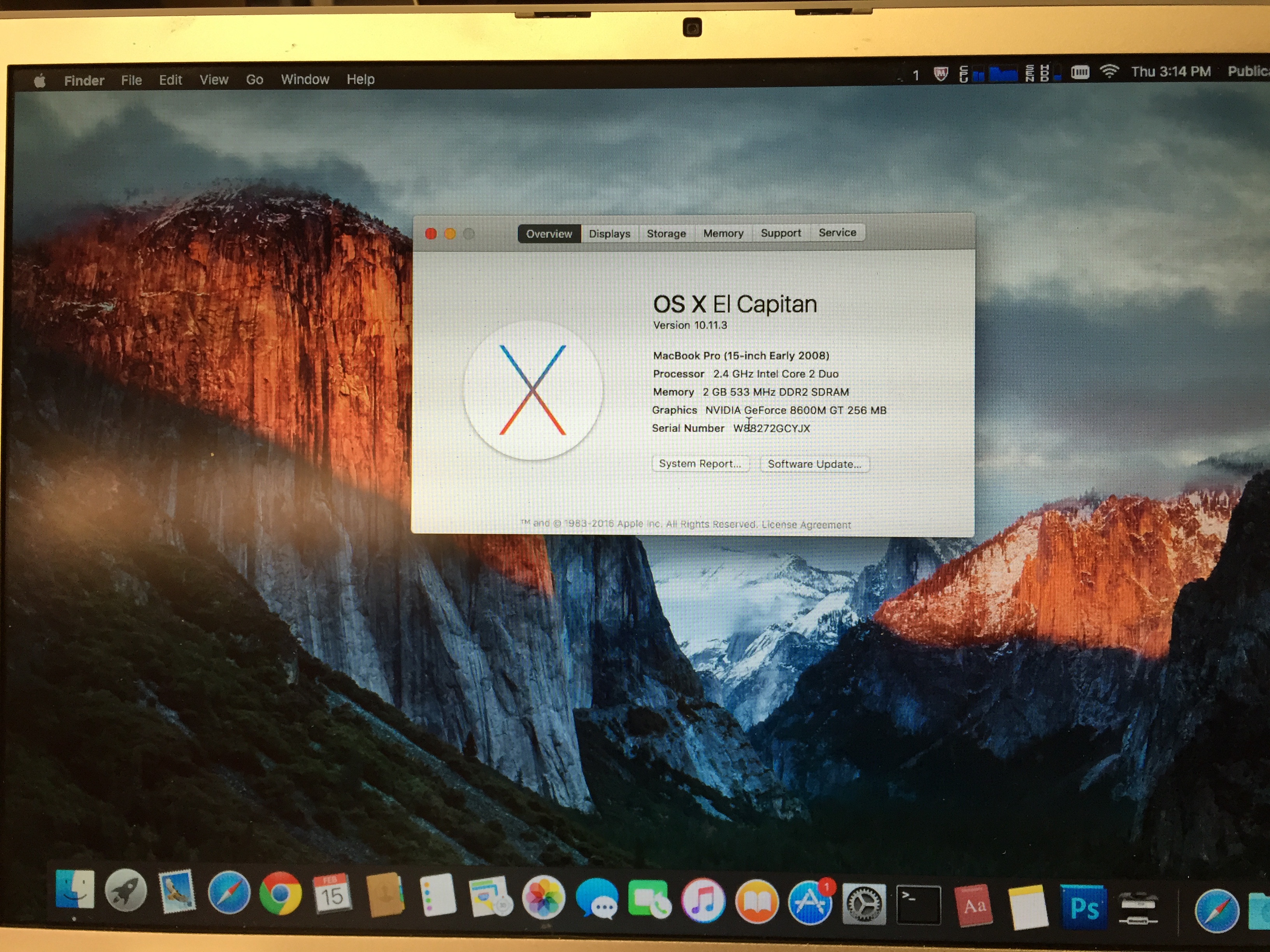Switch to the Memory tab

pos(723,233)
